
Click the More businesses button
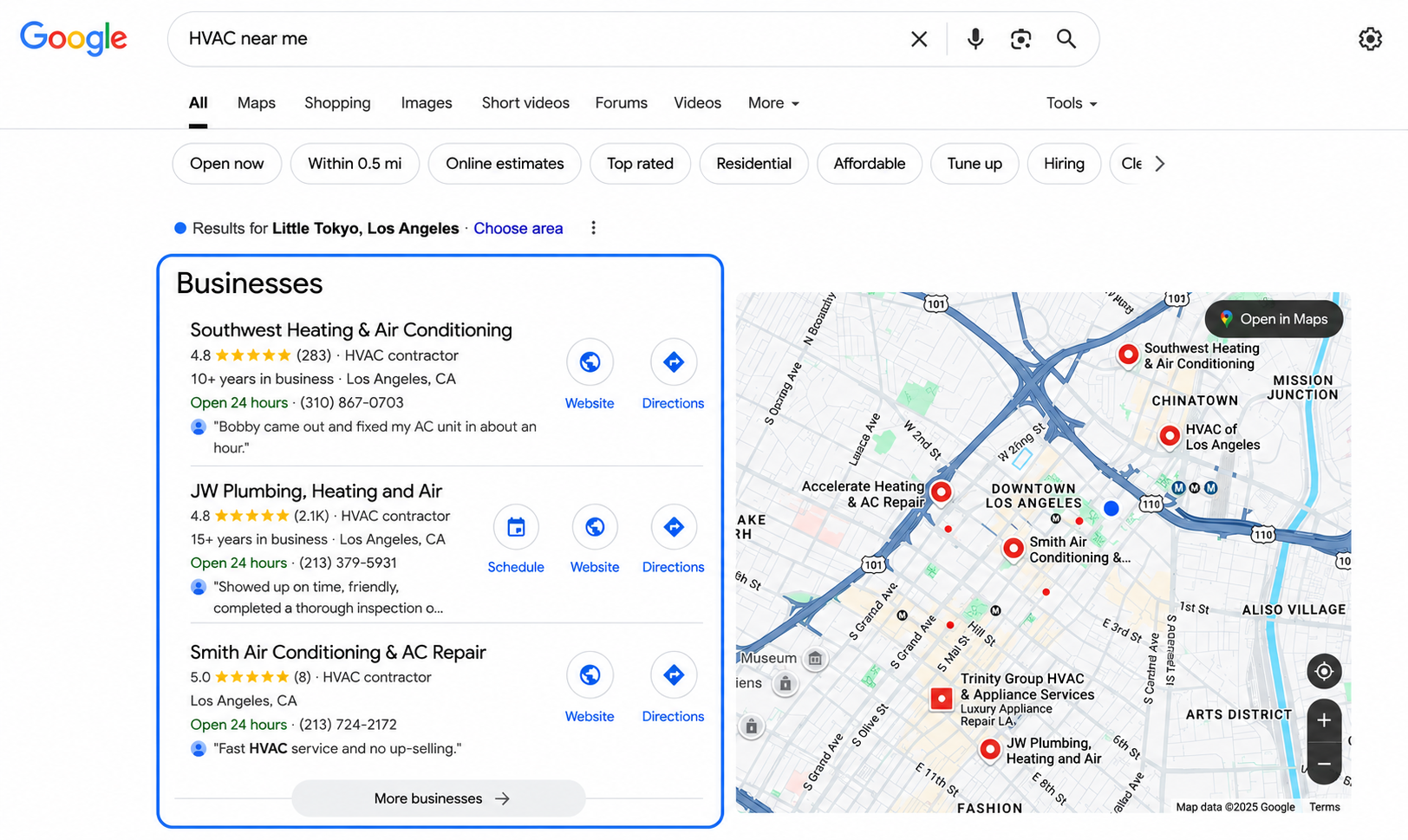click(439, 798)
